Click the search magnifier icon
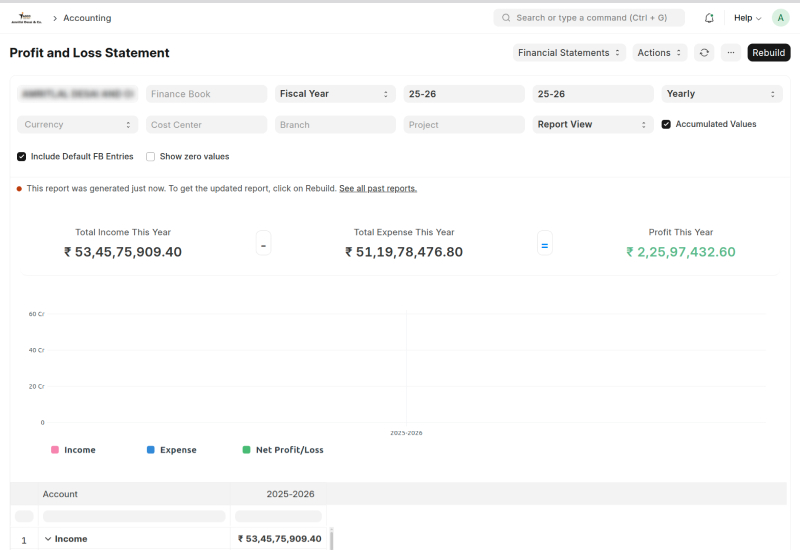The width and height of the screenshot is (800, 550). [x=506, y=18]
